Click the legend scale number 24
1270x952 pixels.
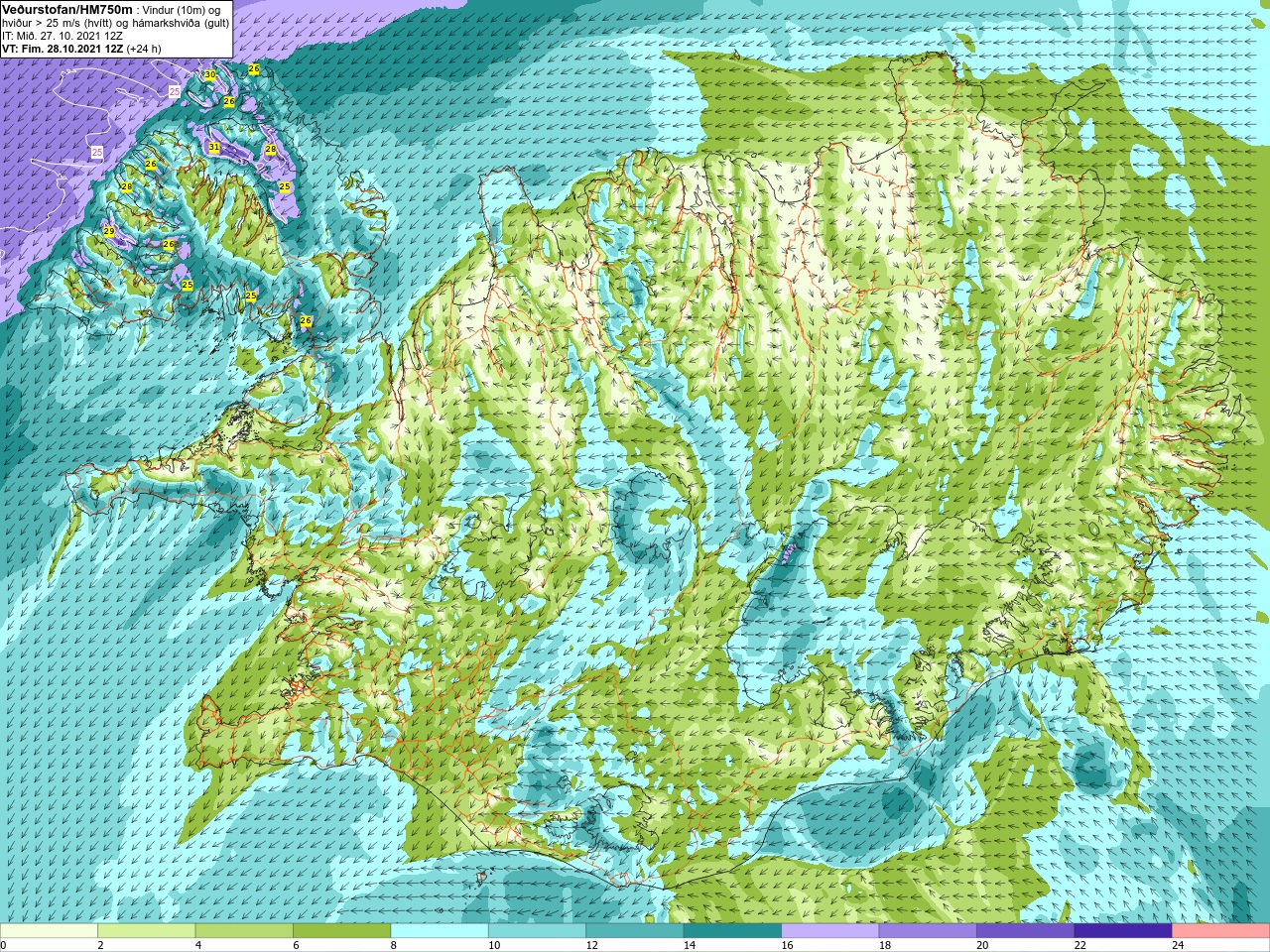pos(1178,945)
